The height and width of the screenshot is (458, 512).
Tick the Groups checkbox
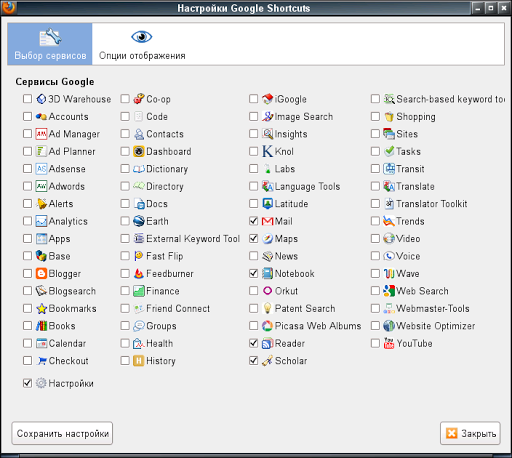click(125, 326)
